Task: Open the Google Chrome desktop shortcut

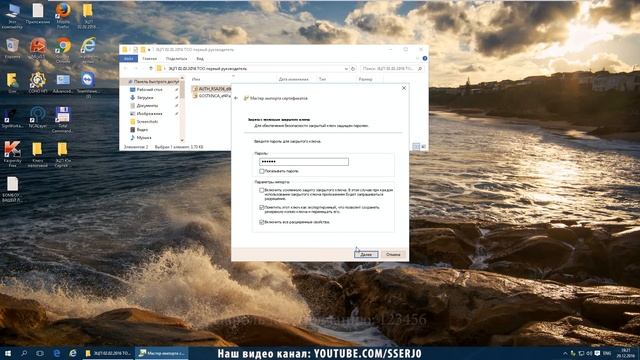Action: click(63, 50)
